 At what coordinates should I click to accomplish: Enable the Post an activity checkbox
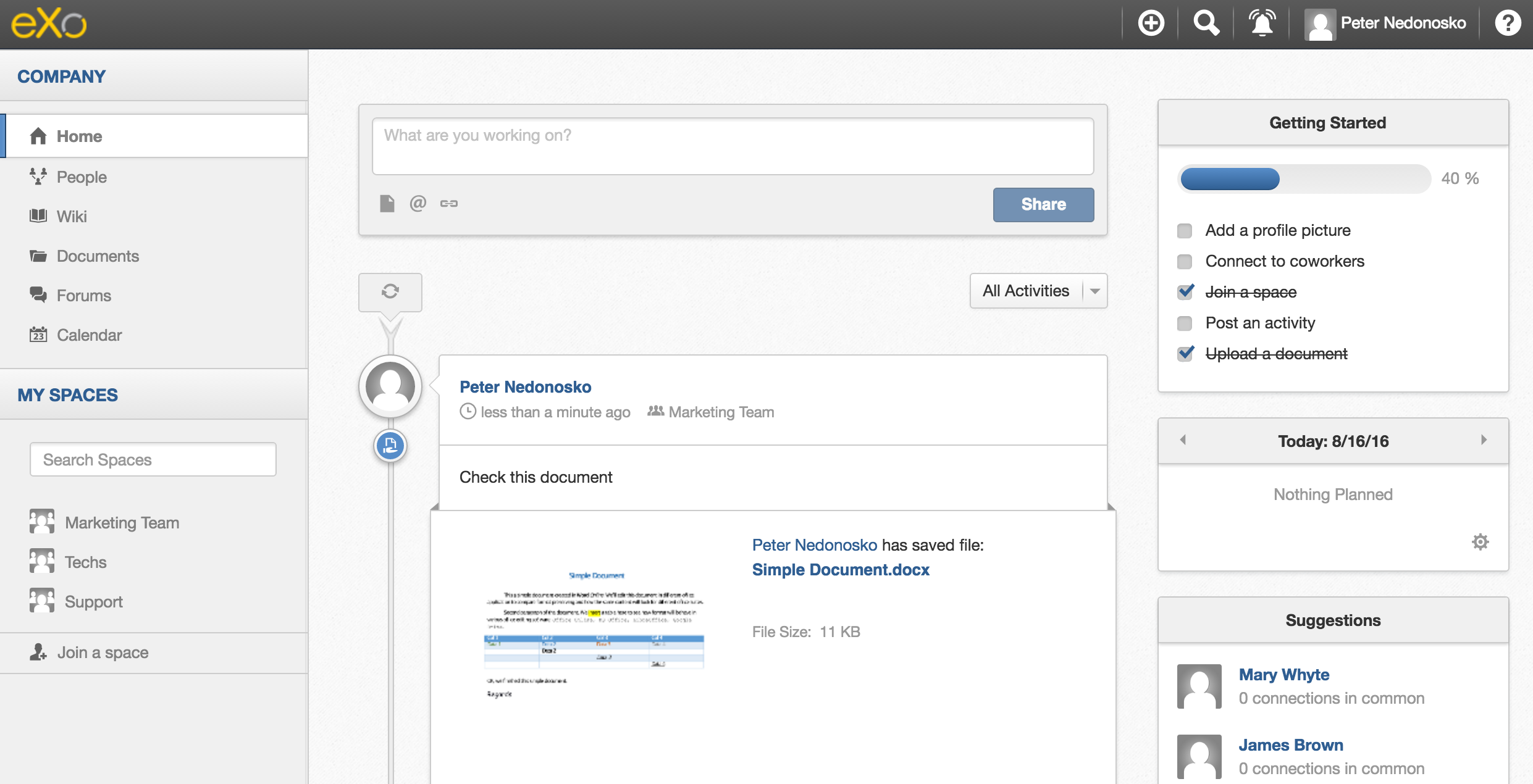pos(1185,322)
